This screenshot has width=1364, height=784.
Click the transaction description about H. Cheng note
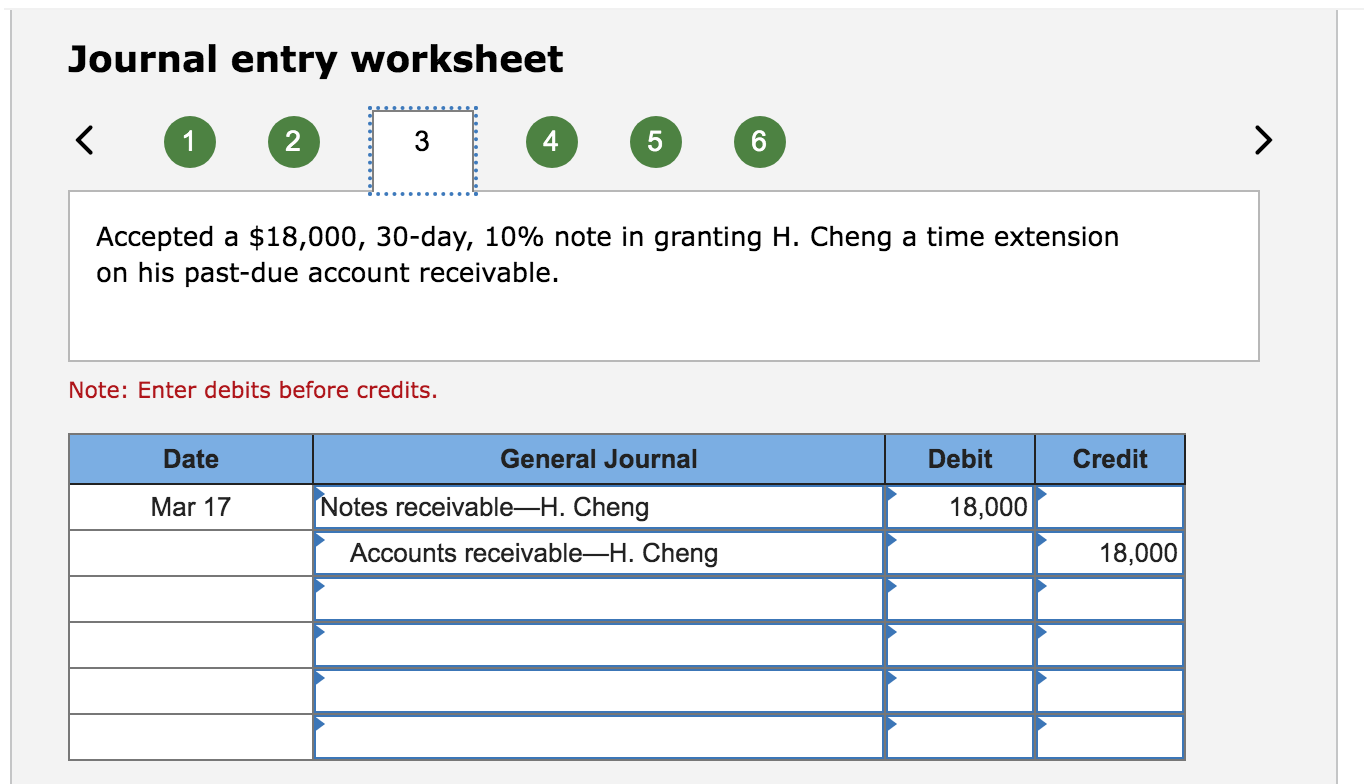[607, 255]
